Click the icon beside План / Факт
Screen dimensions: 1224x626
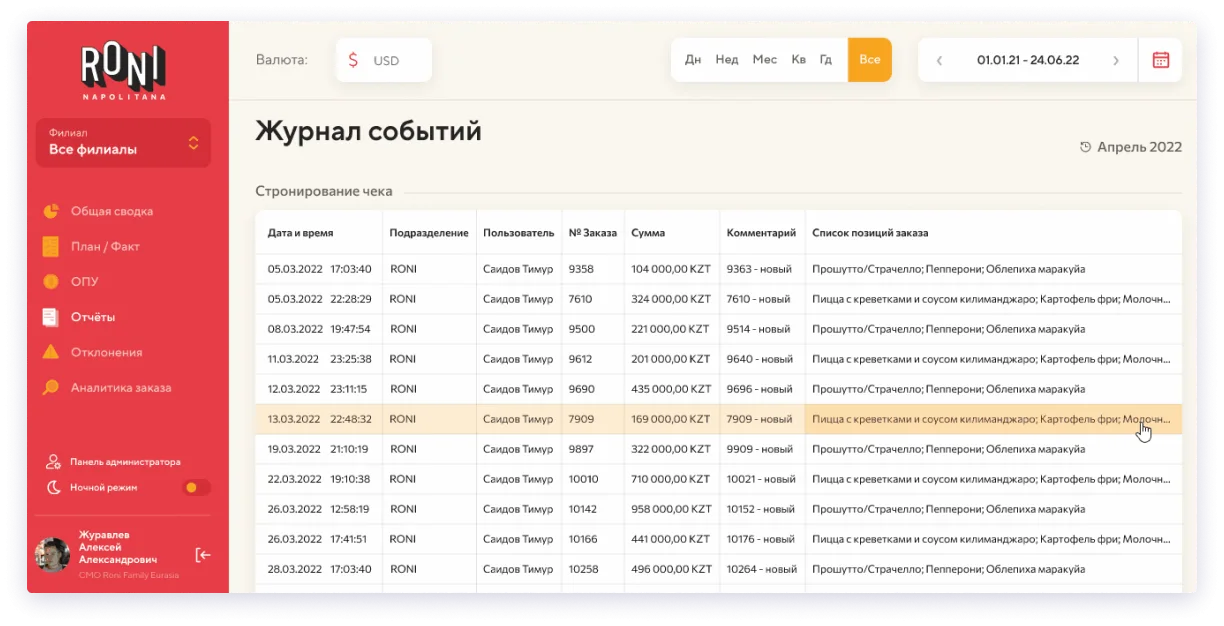pos(51,247)
